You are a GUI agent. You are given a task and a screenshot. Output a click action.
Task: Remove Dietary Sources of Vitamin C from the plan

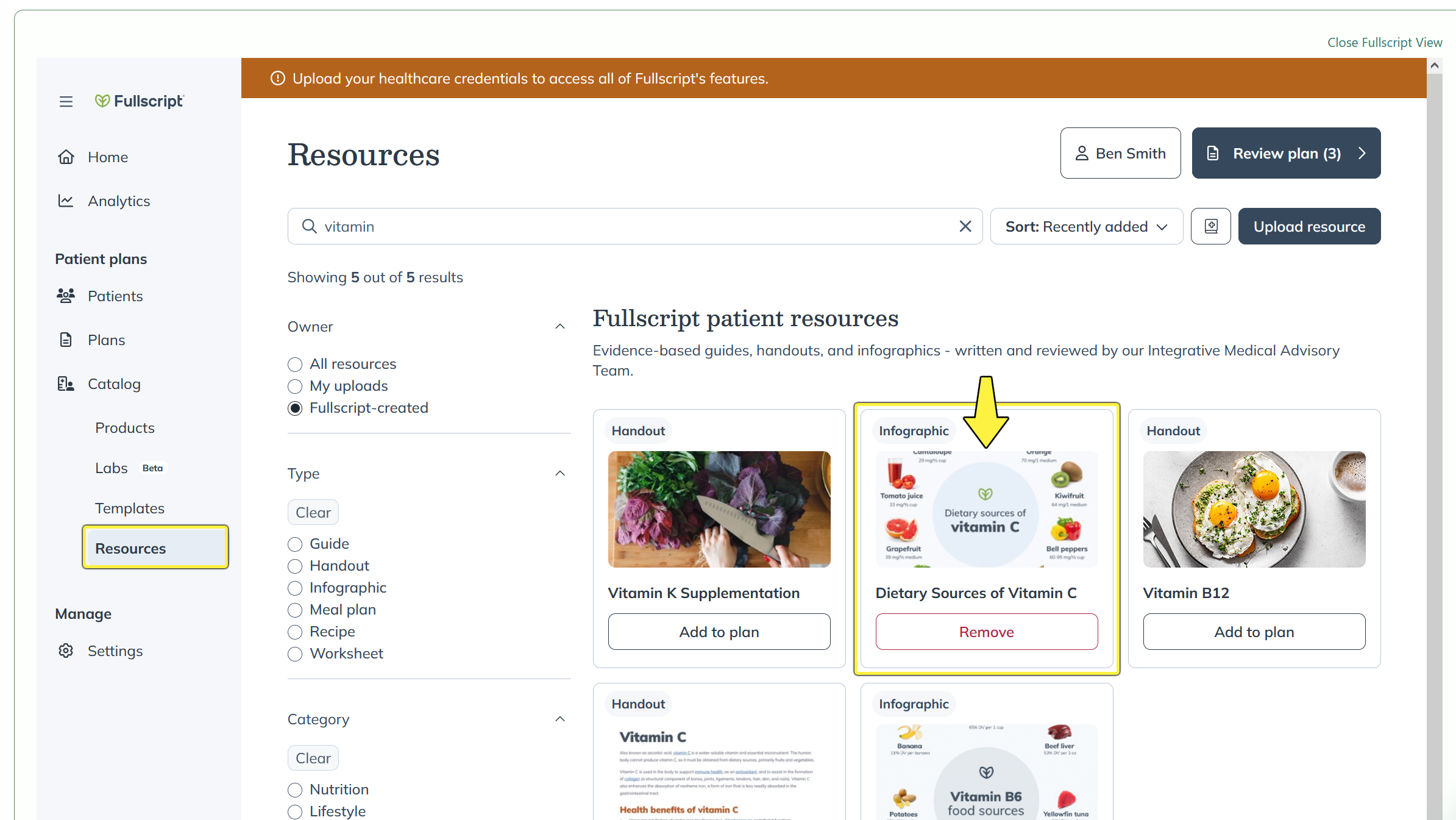coord(986,632)
